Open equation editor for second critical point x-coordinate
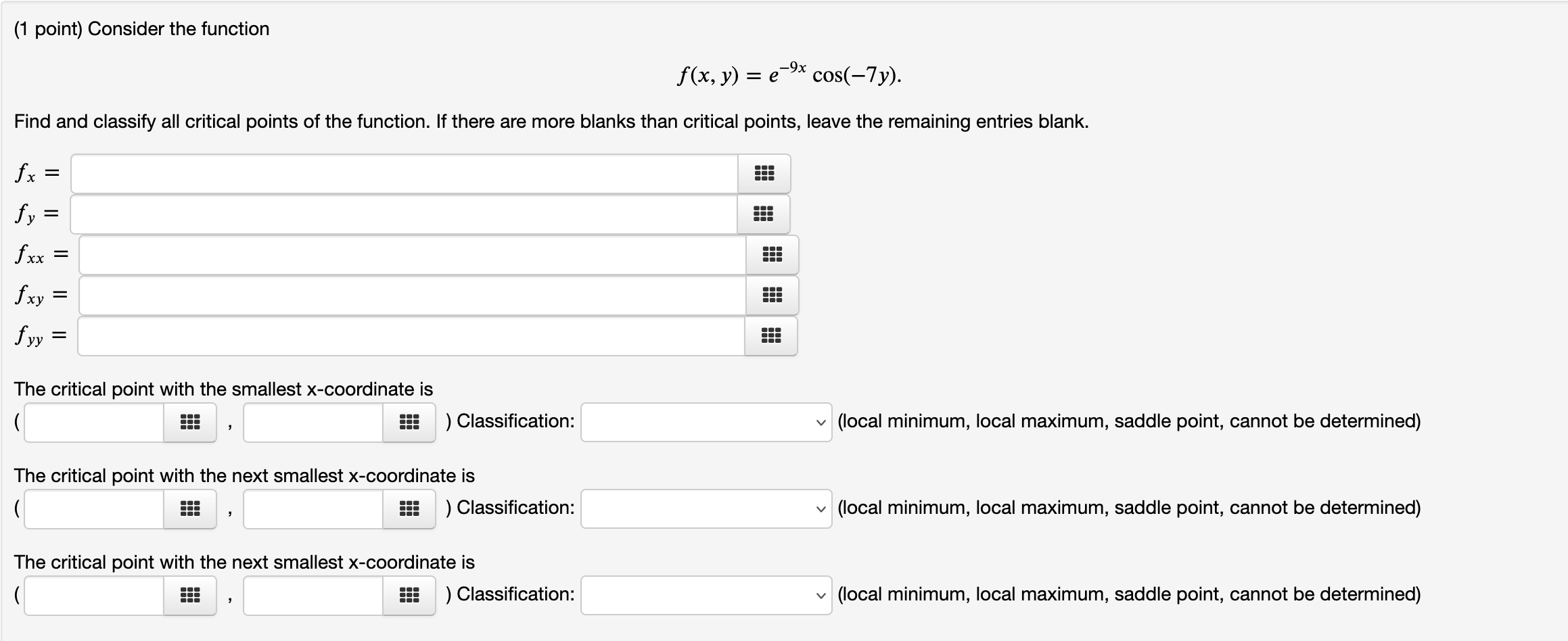 pyautogui.click(x=189, y=508)
